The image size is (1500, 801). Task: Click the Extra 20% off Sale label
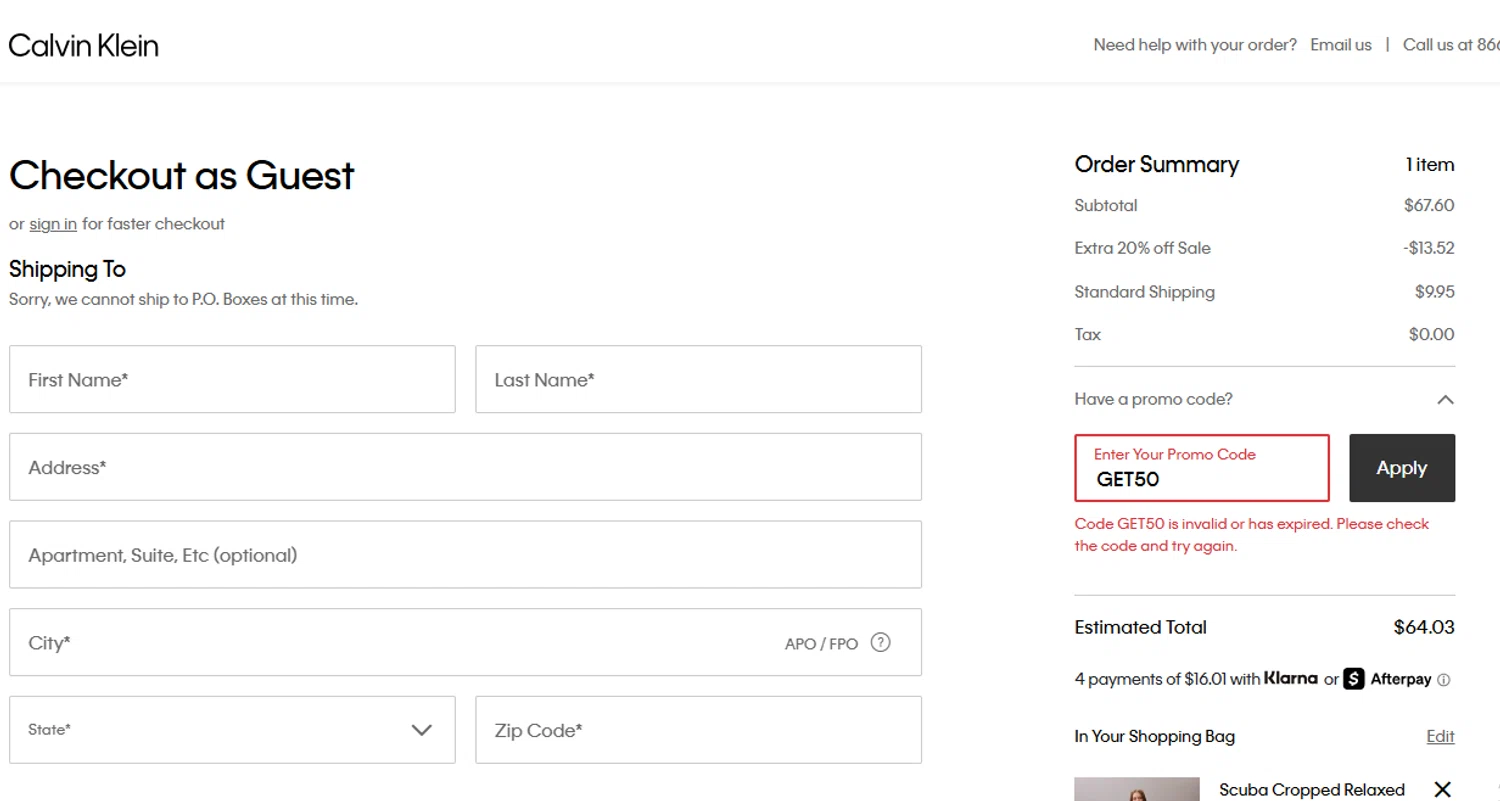click(x=1142, y=248)
